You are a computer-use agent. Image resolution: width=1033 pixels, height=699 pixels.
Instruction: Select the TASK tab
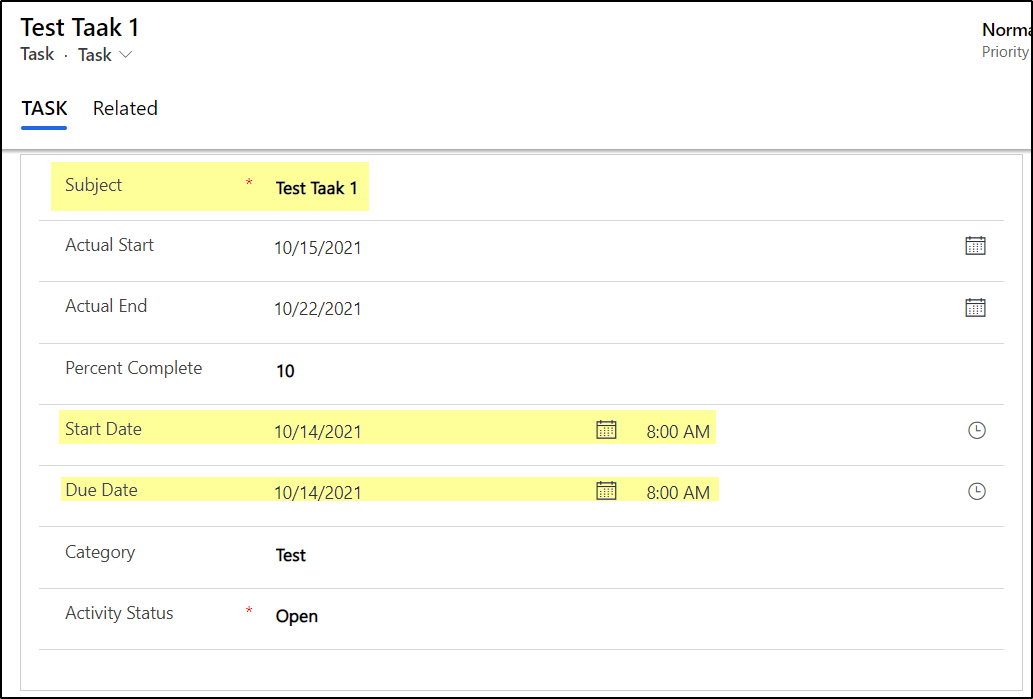44,108
